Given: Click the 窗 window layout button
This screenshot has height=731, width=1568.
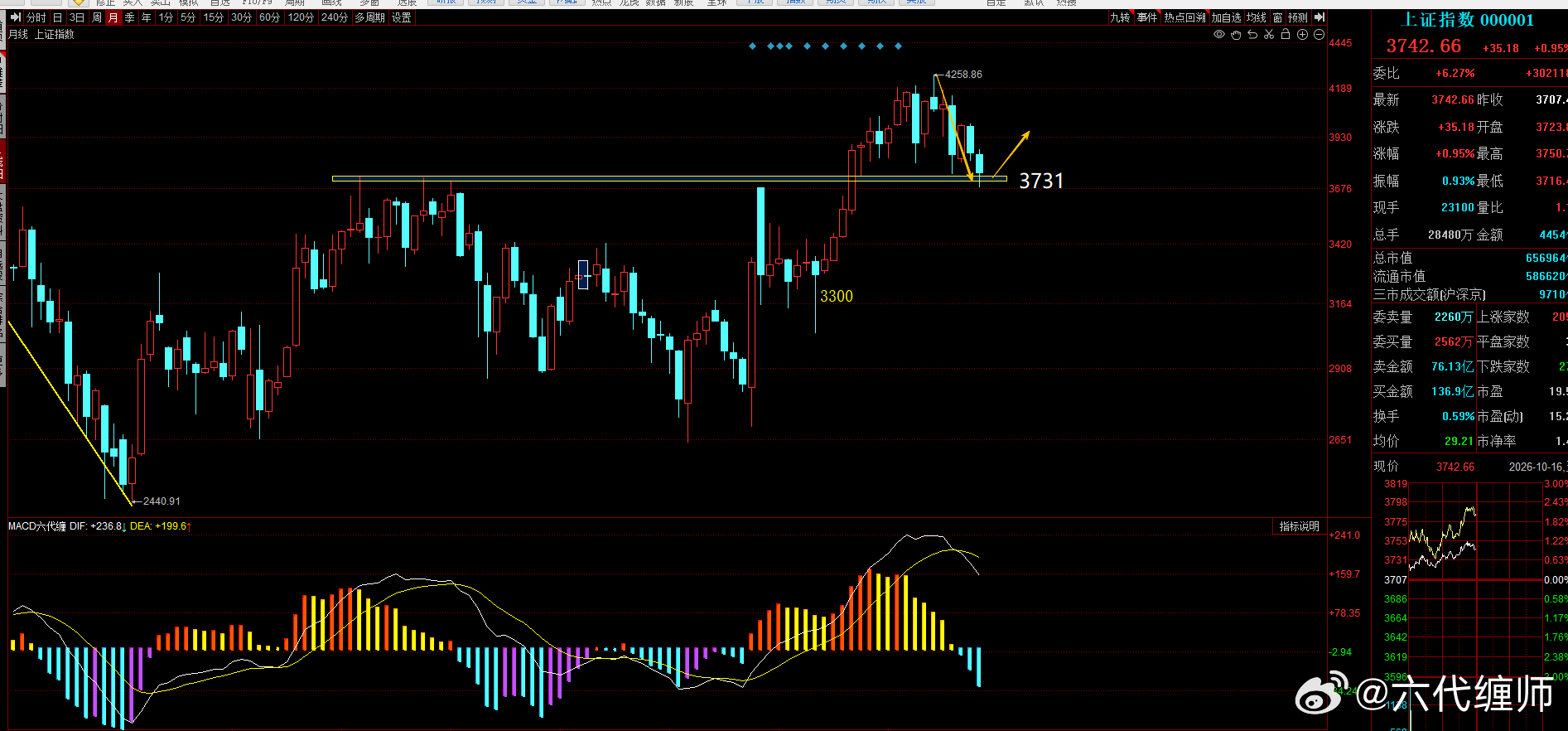Looking at the screenshot, I should pos(1278,17).
